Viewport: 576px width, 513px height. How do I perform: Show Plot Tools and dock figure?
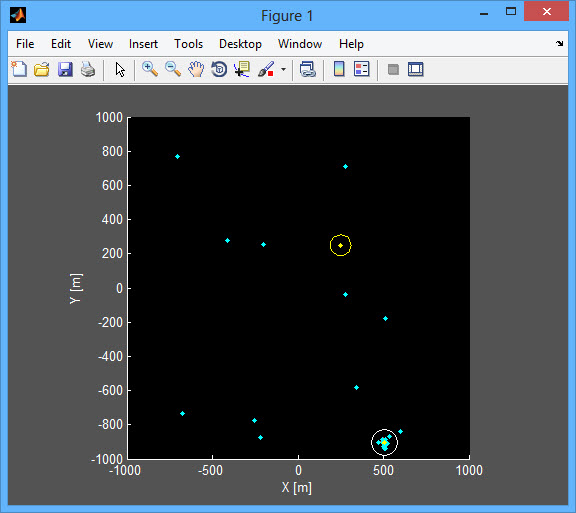[x=416, y=69]
